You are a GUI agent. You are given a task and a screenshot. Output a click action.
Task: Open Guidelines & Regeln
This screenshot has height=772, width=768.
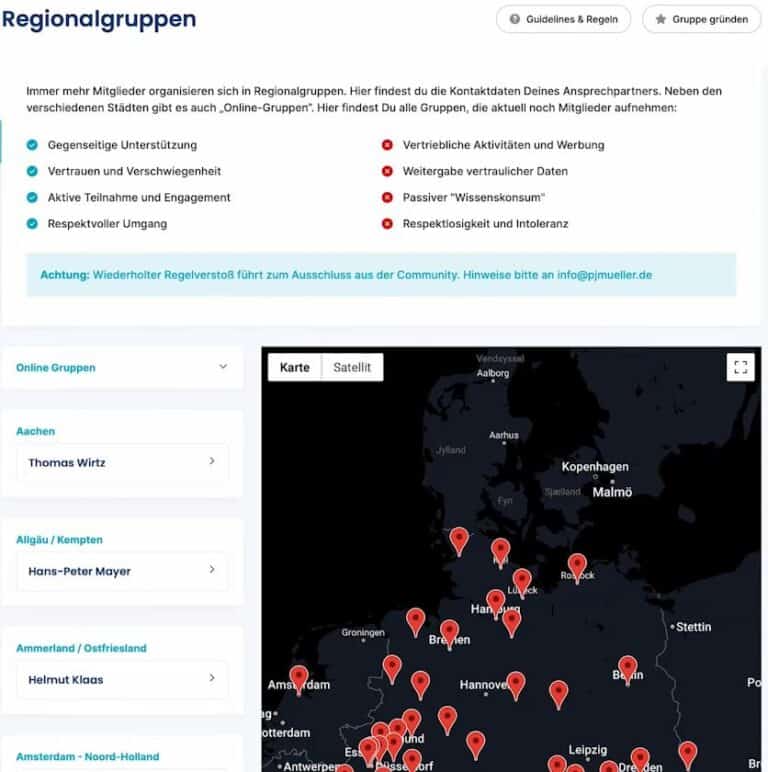[563, 19]
